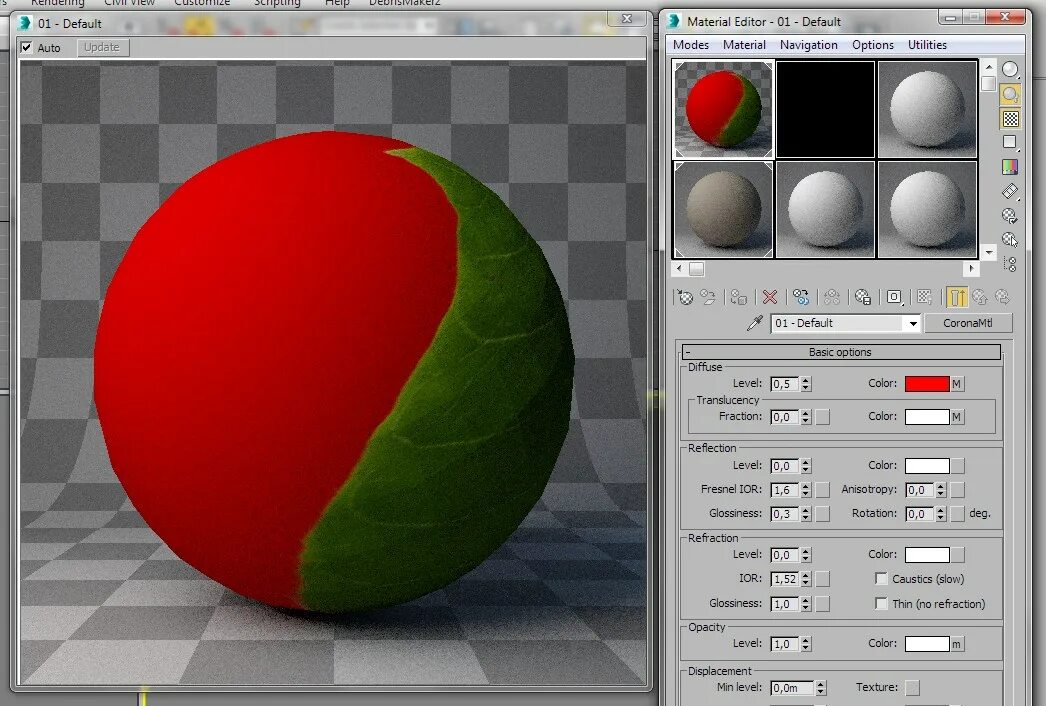Viewport: 1046px width, 706px height.
Task: Click the Fresnel IOR map slot button
Action: point(823,490)
